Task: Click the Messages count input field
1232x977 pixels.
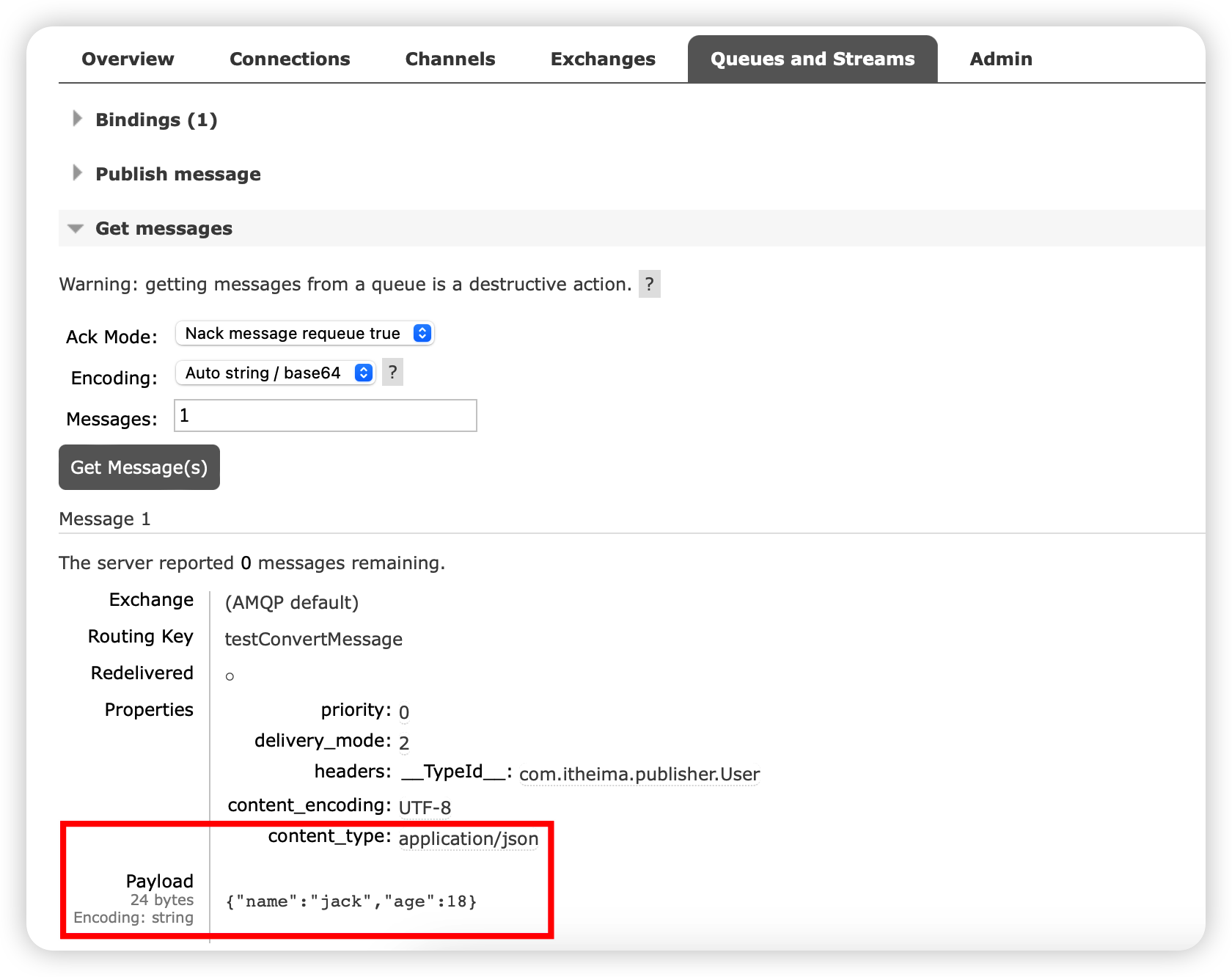Action: pos(325,415)
